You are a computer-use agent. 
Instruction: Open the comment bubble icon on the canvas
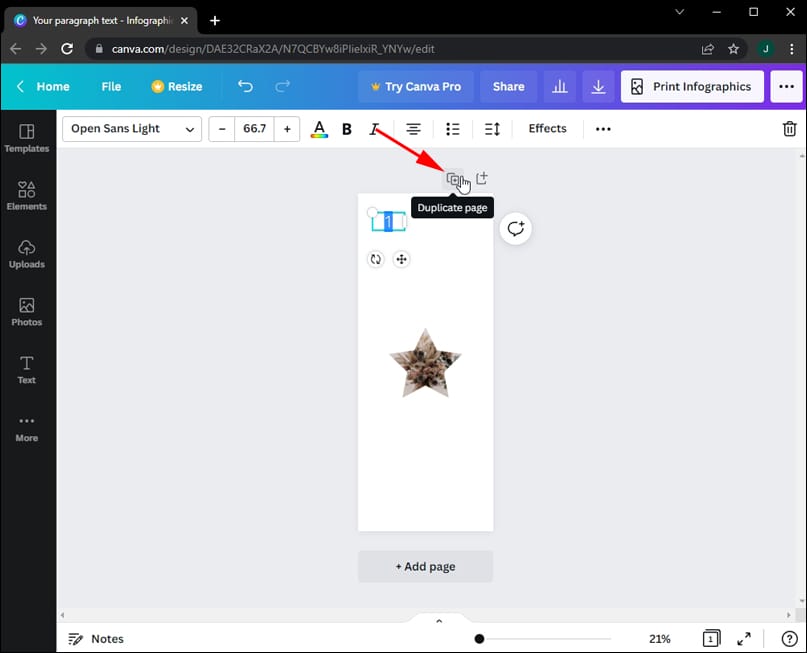(x=515, y=228)
